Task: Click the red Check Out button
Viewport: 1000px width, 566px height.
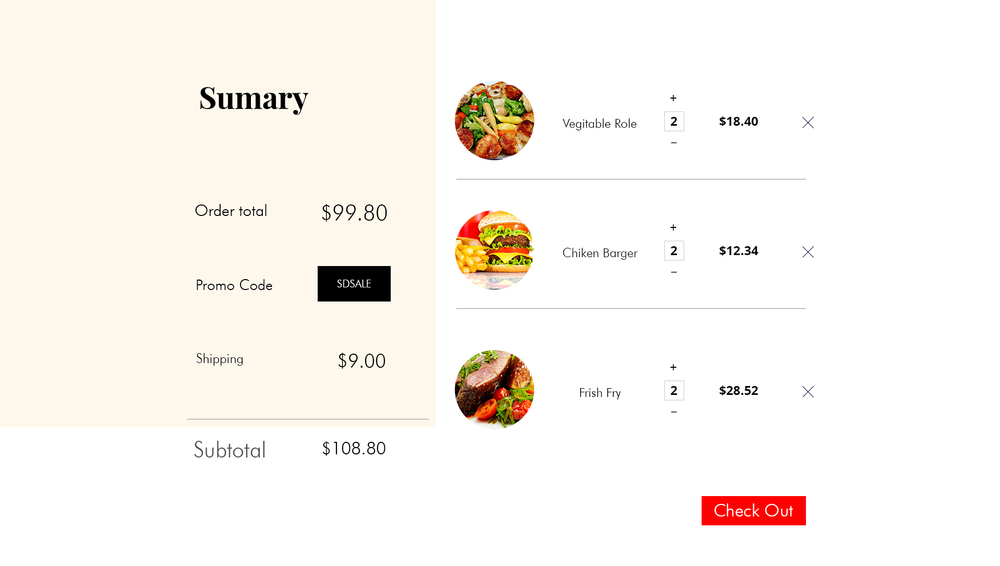Action: [753, 510]
